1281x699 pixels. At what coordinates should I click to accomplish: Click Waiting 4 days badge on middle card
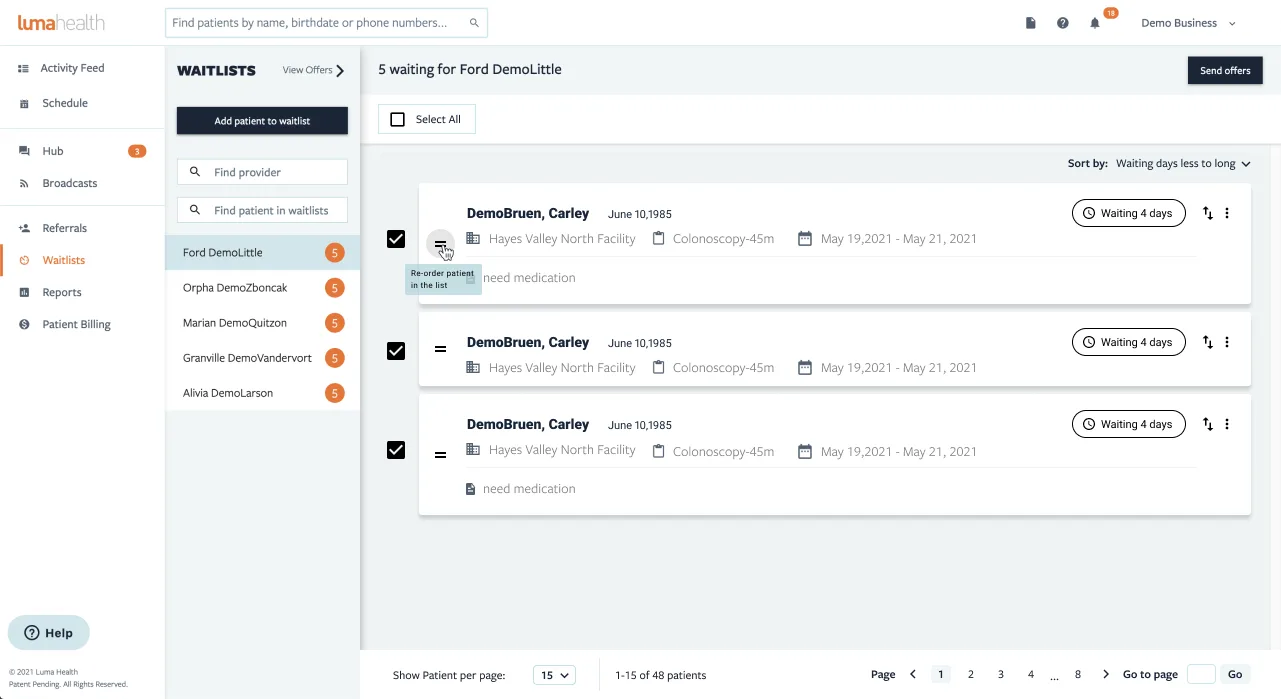[1128, 342]
